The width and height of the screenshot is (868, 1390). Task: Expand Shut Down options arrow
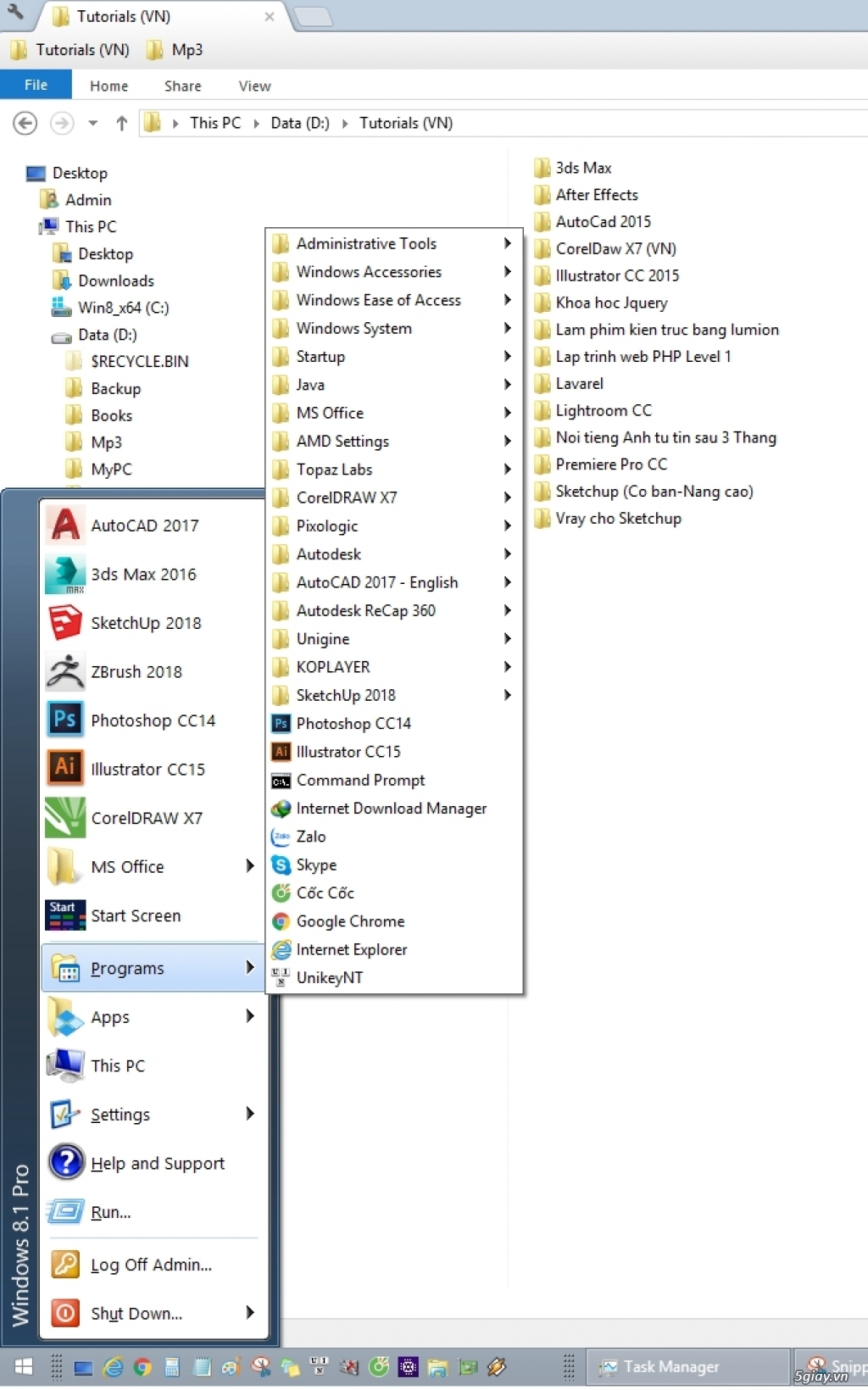(x=250, y=1313)
